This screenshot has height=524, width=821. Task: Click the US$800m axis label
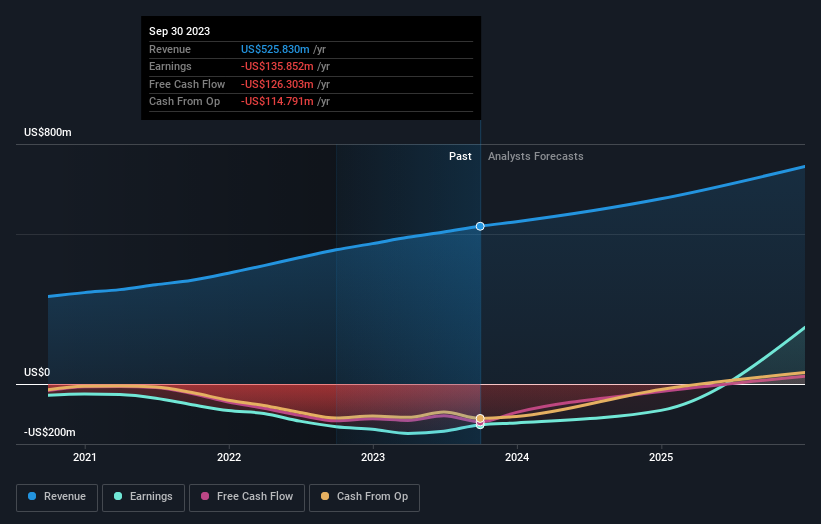tap(48, 132)
